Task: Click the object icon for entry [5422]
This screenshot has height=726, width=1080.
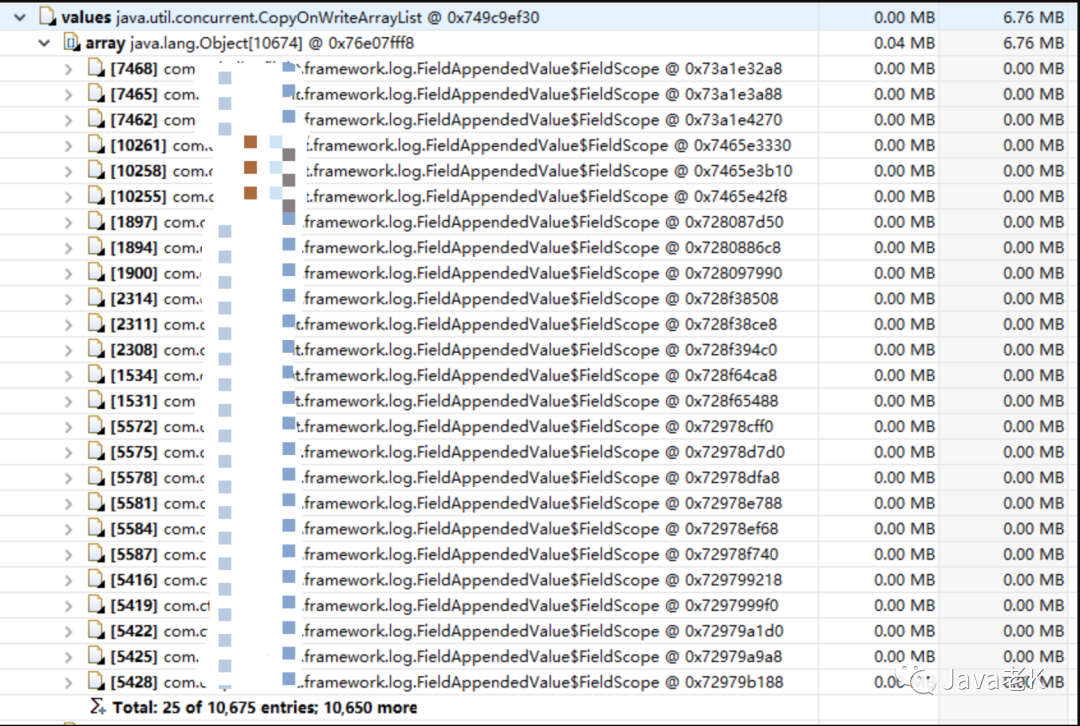Action: (96, 630)
